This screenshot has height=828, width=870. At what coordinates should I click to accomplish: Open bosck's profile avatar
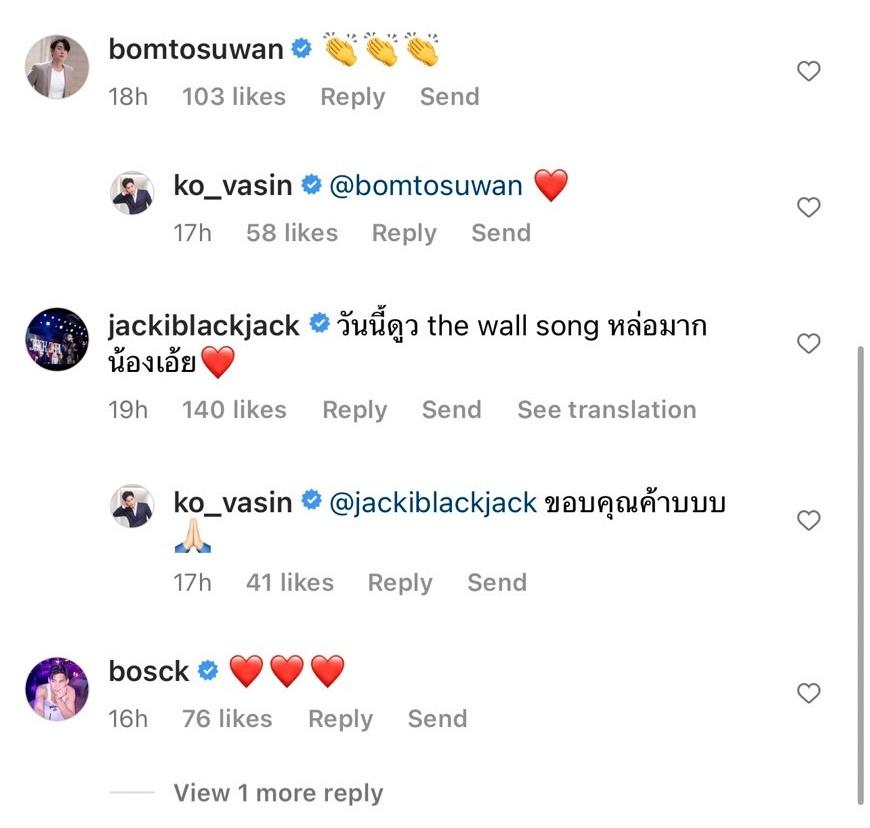click(x=57, y=689)
